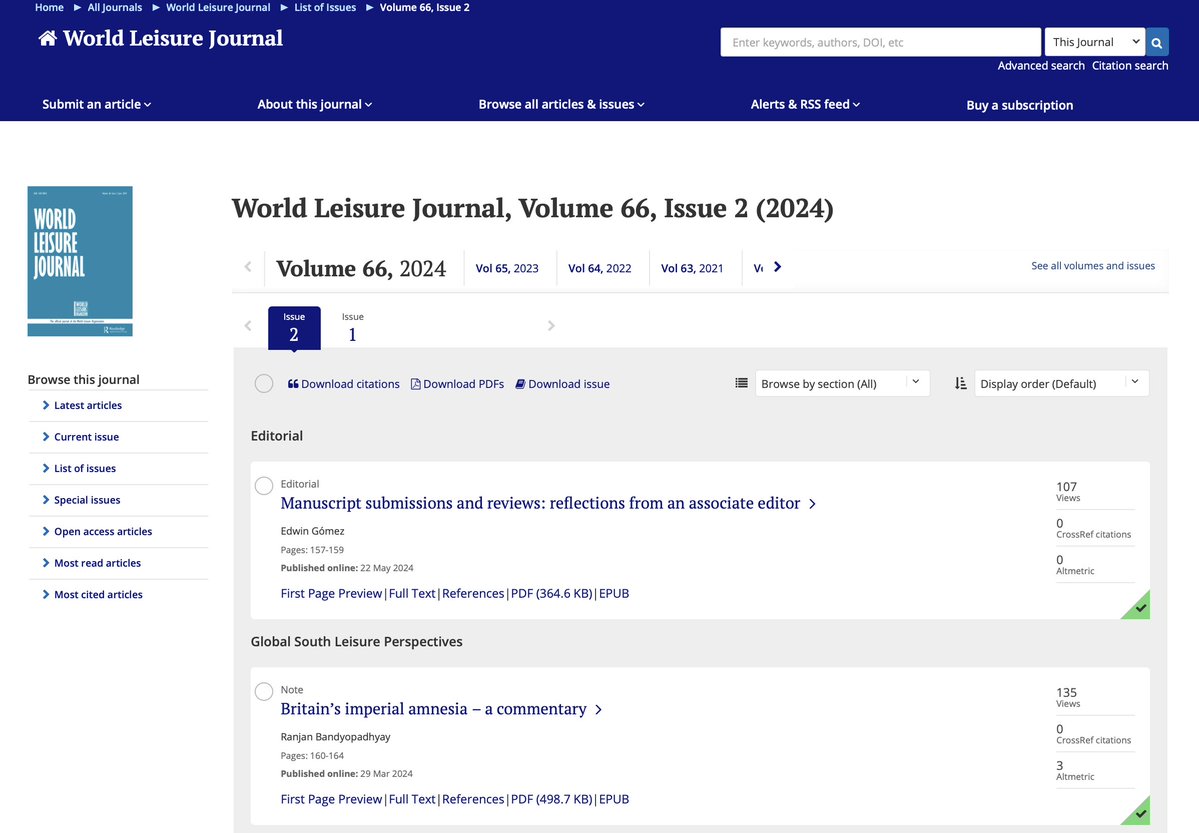This screenshot has height=833, width=1199.
Task: Select the Manuscript submissions article checkbox
Action: [x=264, y=486]
